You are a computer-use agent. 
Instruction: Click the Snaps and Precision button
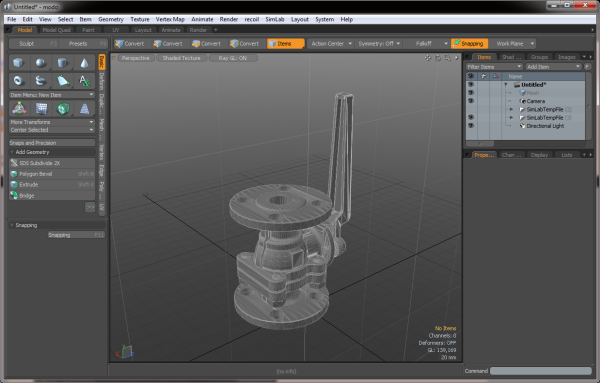pos(52,143)
